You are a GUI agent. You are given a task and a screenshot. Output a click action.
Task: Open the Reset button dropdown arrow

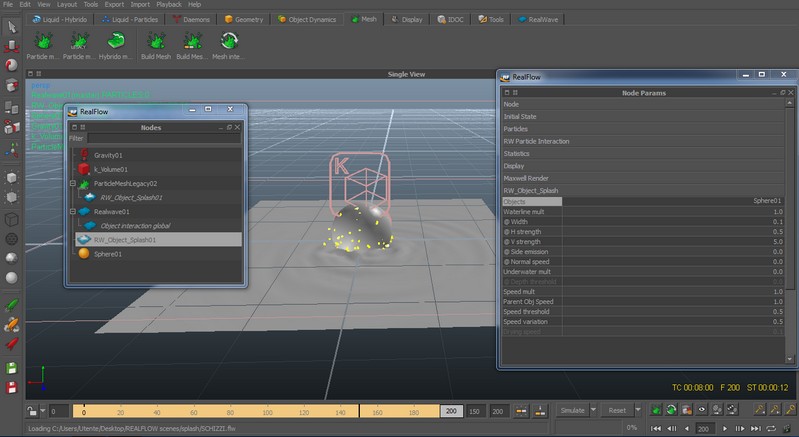coord(637,410)
